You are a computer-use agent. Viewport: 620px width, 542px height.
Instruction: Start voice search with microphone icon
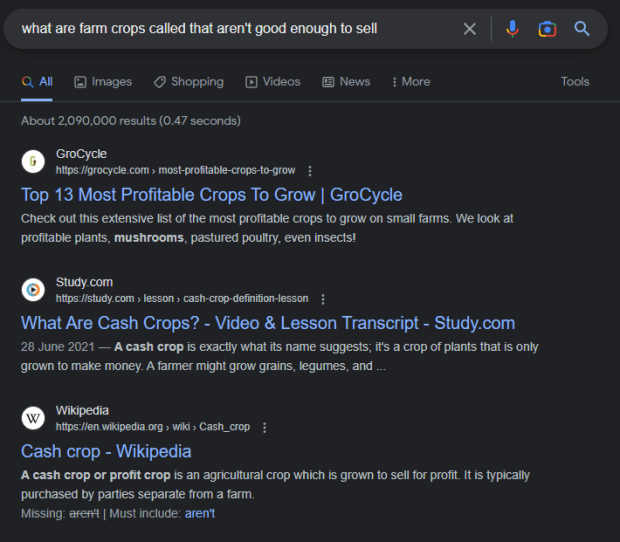click(512, 29)
